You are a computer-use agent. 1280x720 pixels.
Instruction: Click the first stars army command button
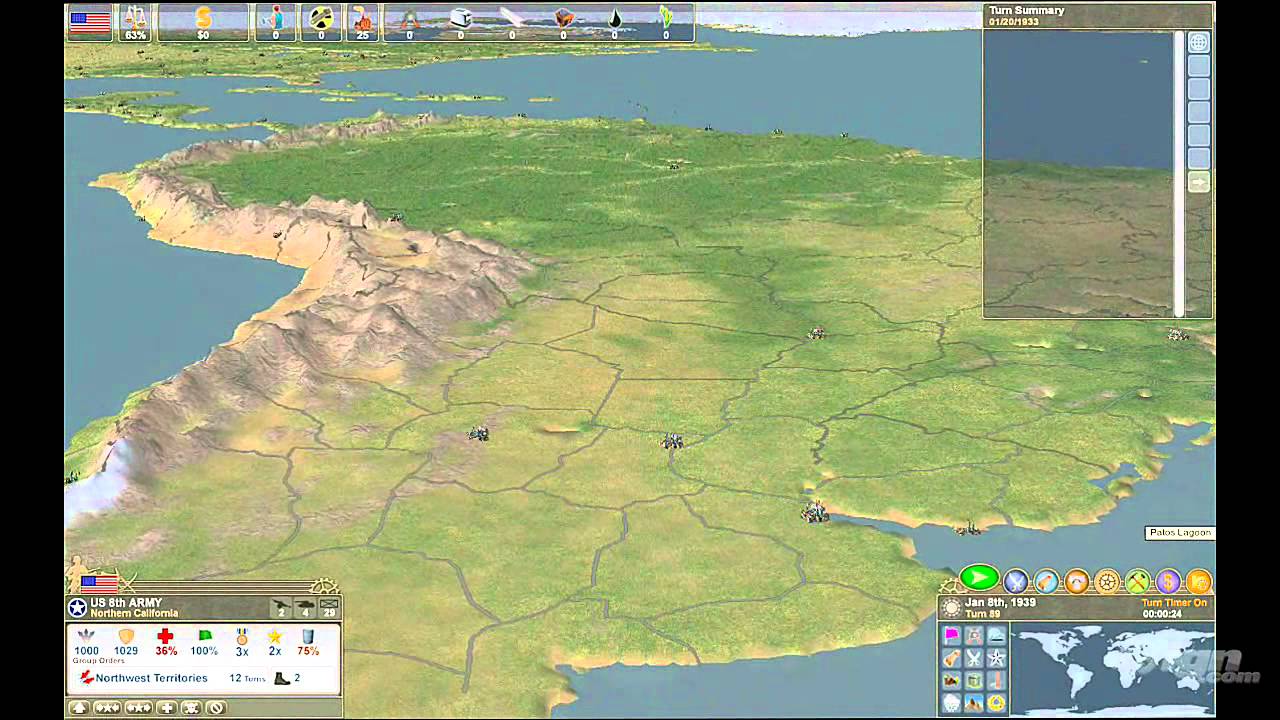(108, 708)
